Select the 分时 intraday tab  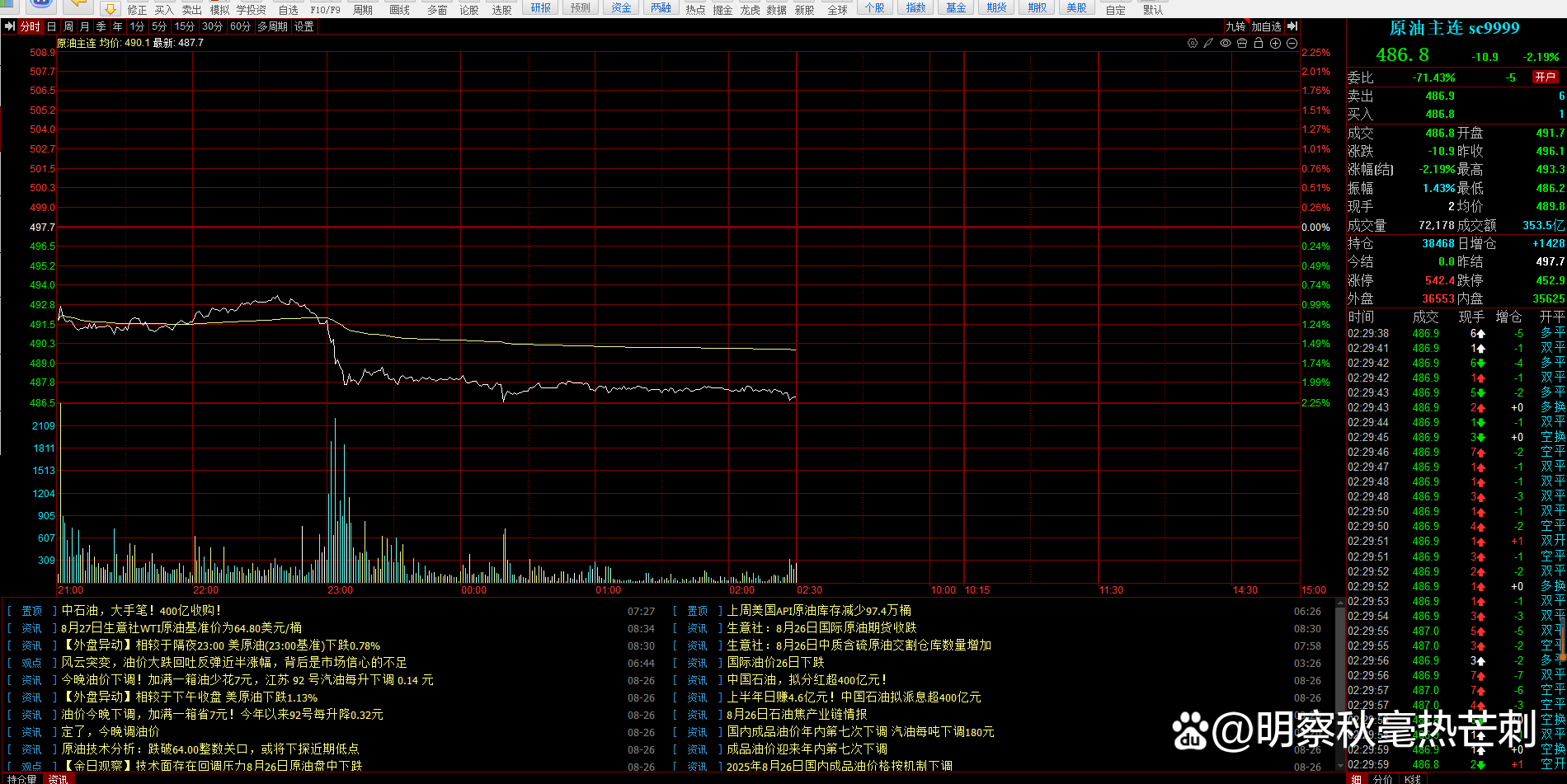tap(31, 26)
